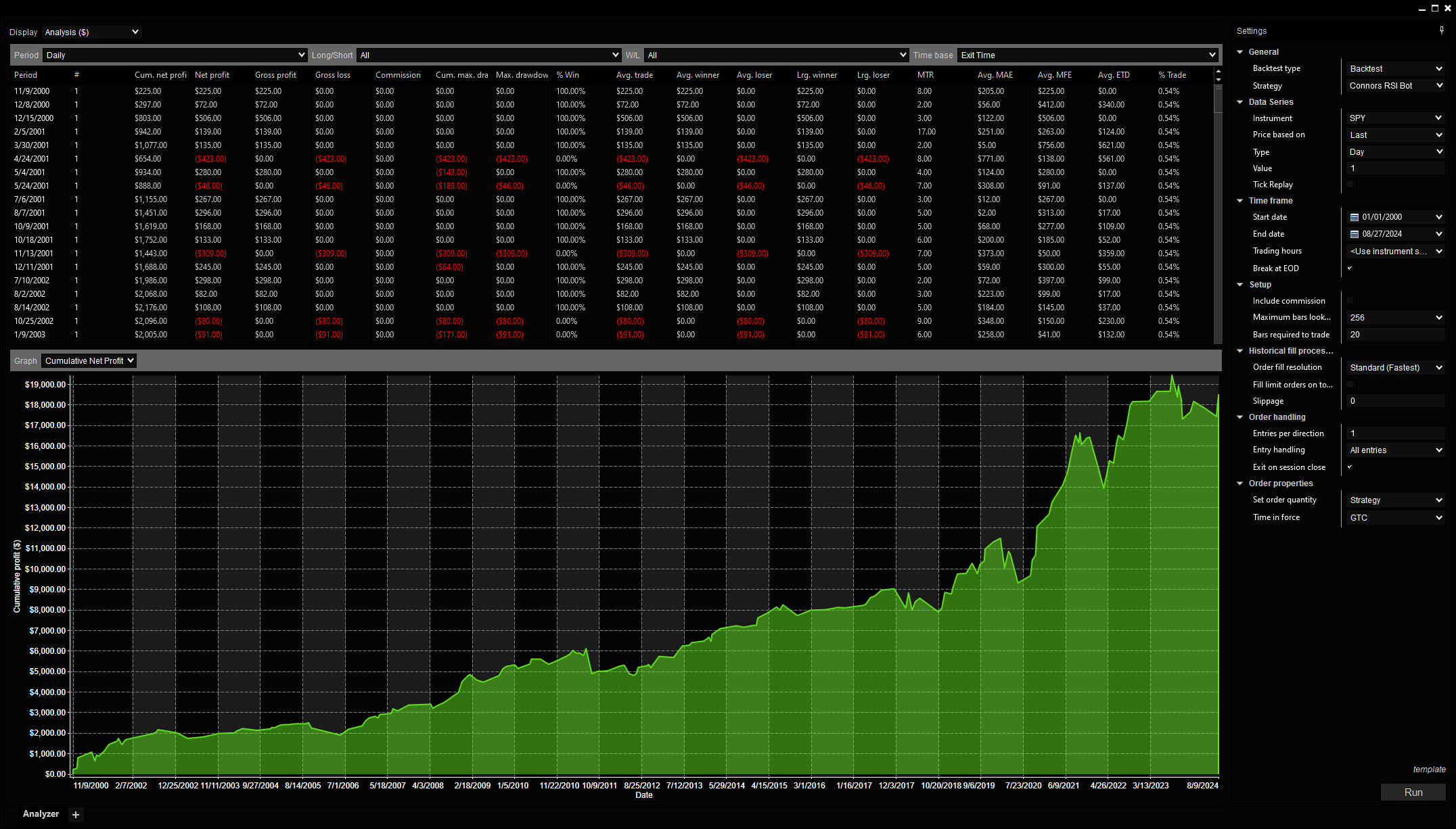Click the Run button

tap(1413, 792)
